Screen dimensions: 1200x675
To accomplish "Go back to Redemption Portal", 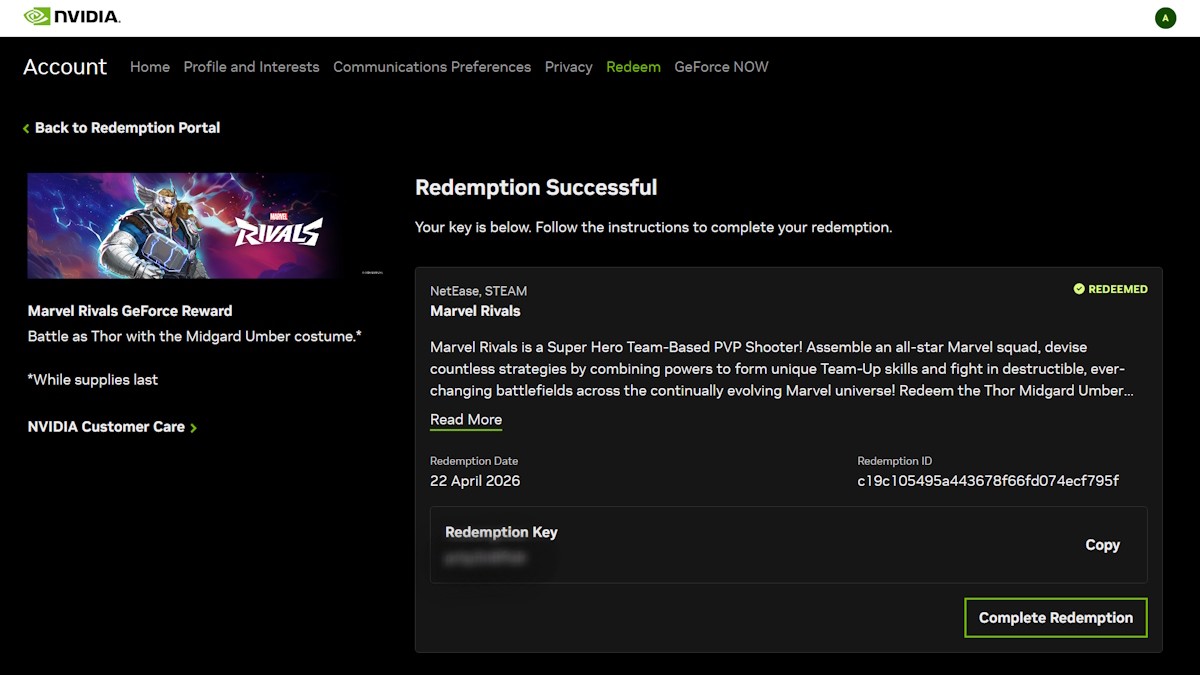I will point(127,128).
